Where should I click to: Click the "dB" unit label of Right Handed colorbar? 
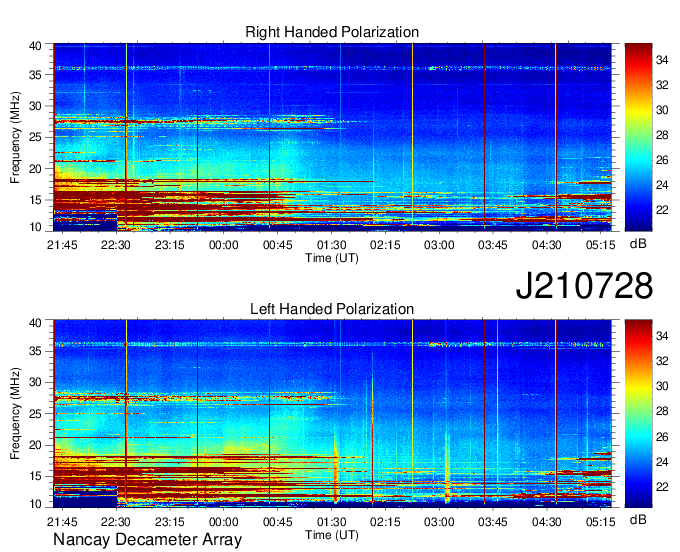point(638,243)
